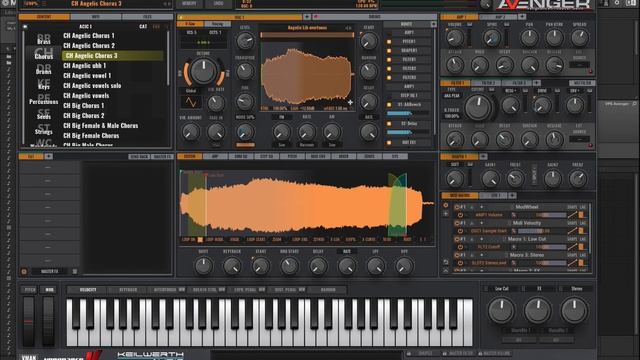Click the list icon beside bottom Master FX
The width and height of the screenshot is (640, 360).
point(75,271)
